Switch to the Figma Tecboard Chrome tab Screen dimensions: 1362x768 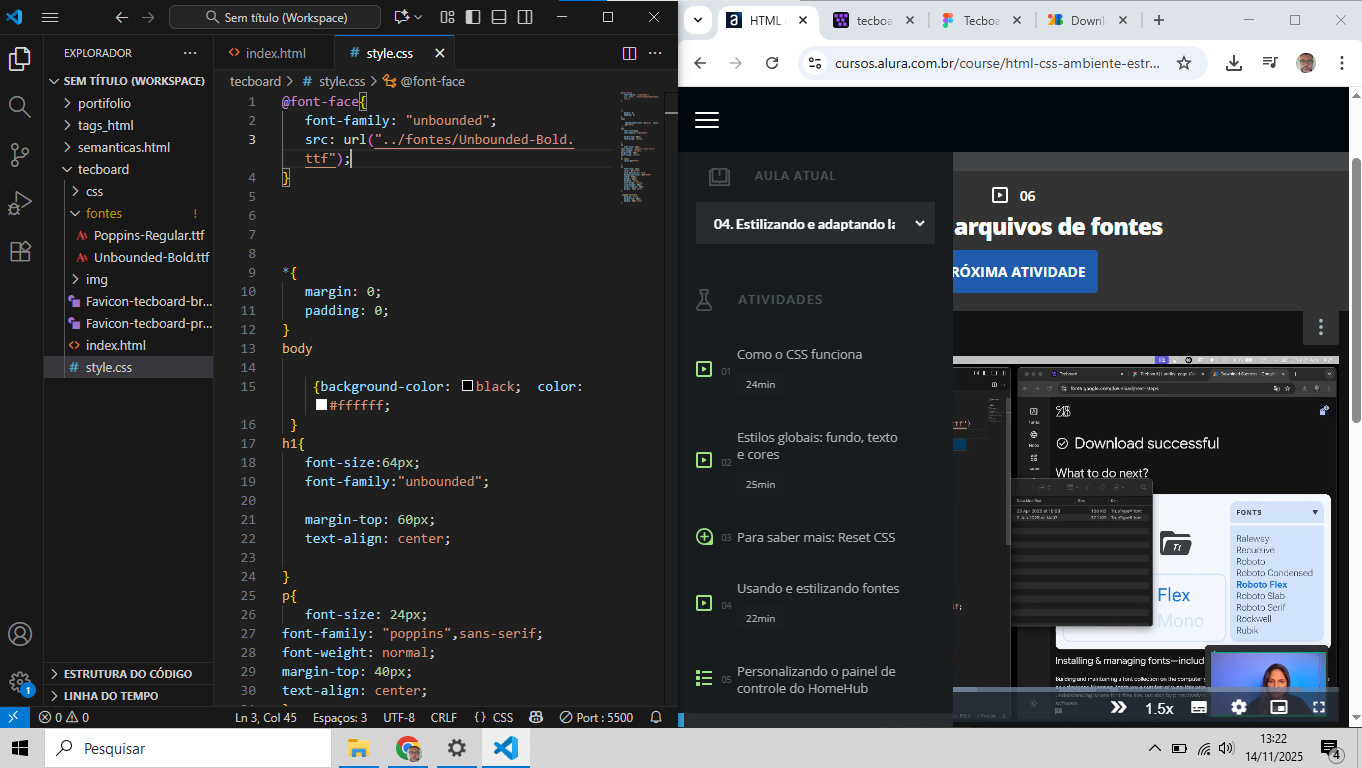click(x=979, y=20)
